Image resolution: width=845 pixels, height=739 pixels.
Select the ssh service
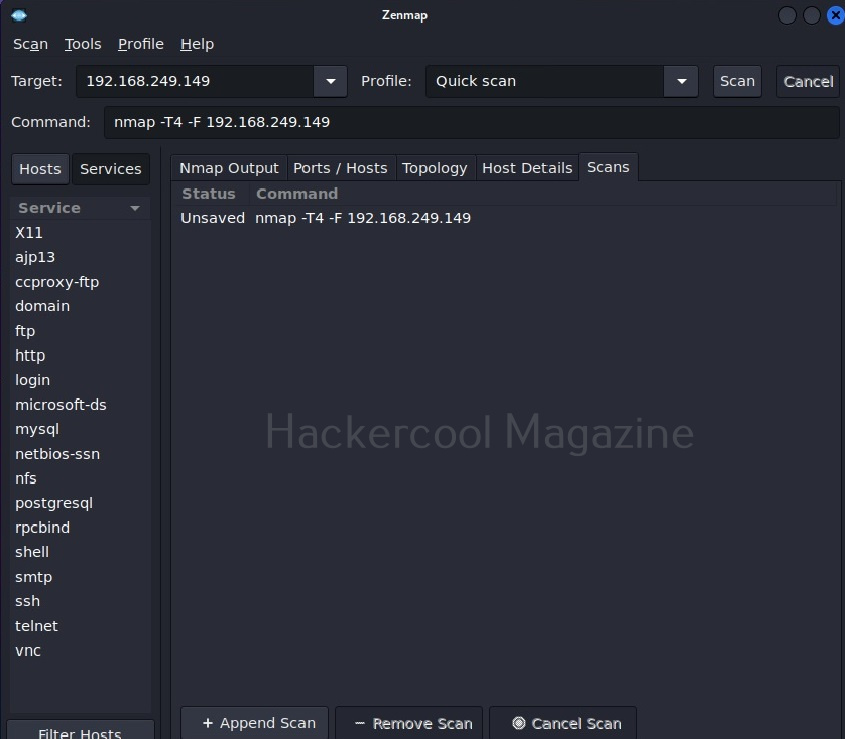pos(80,601)
